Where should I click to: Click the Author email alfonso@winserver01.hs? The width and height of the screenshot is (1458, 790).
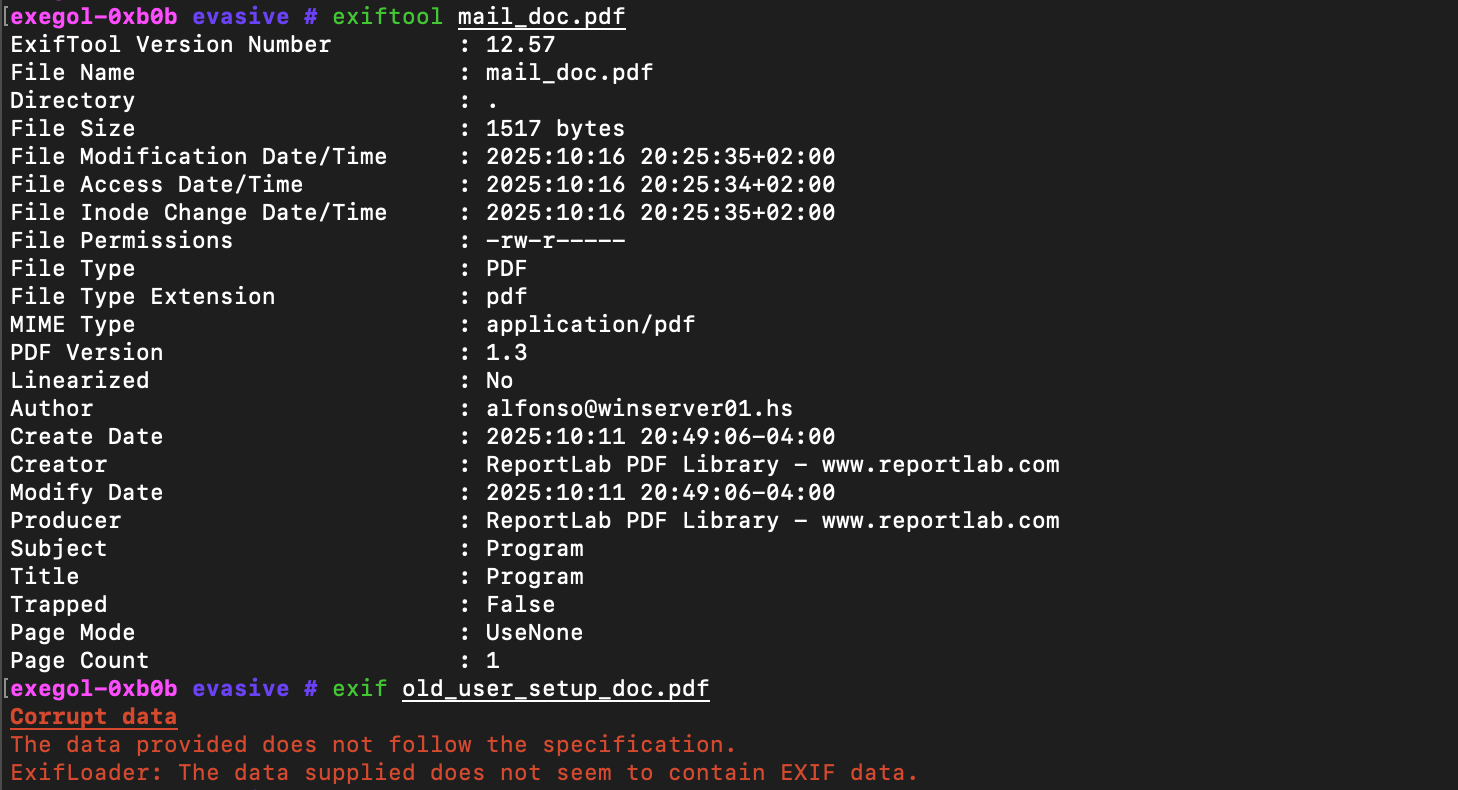[x=639, y=409]
